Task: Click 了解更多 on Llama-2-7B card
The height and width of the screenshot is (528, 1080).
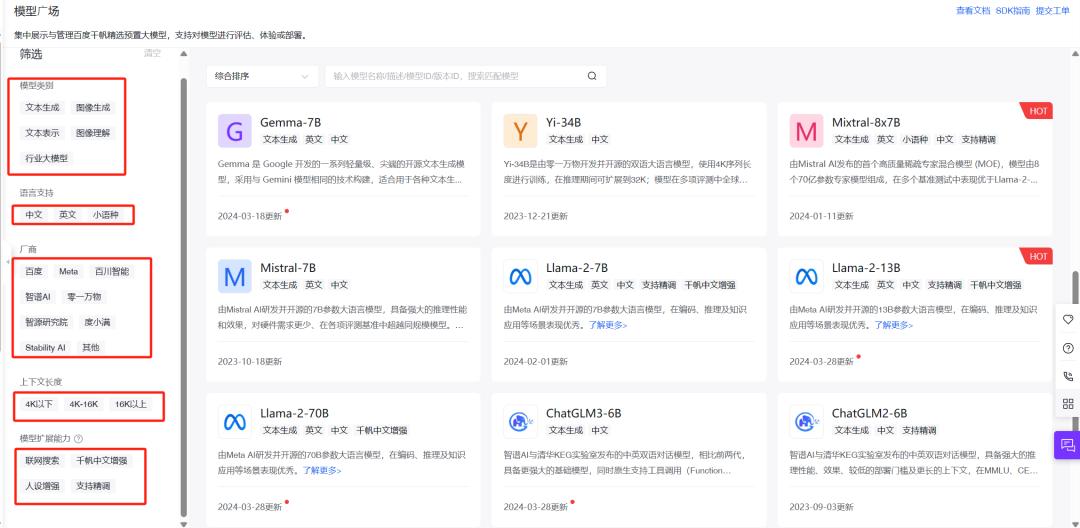Action: coord(608,325)
